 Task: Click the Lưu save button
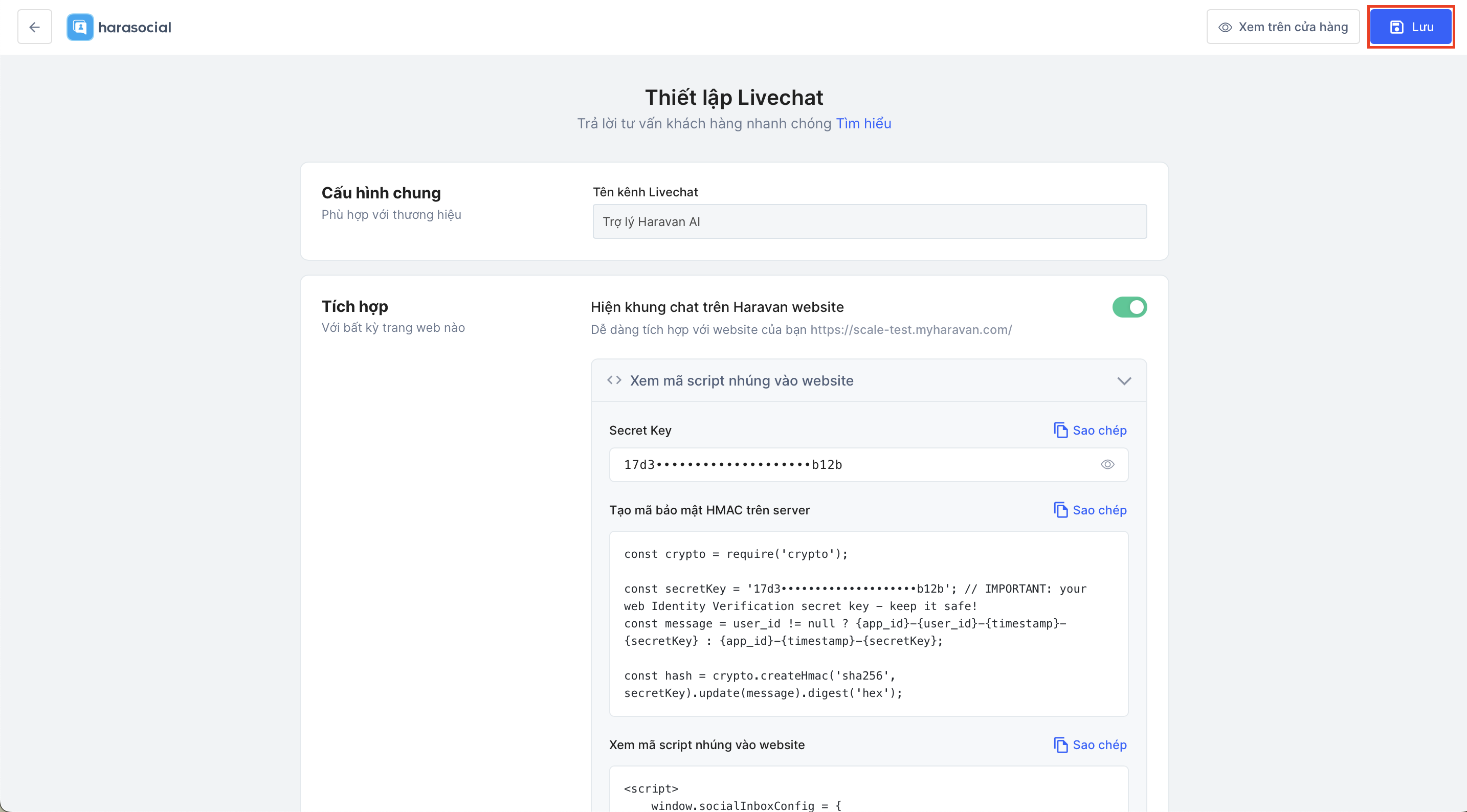tap(1411, 27)
